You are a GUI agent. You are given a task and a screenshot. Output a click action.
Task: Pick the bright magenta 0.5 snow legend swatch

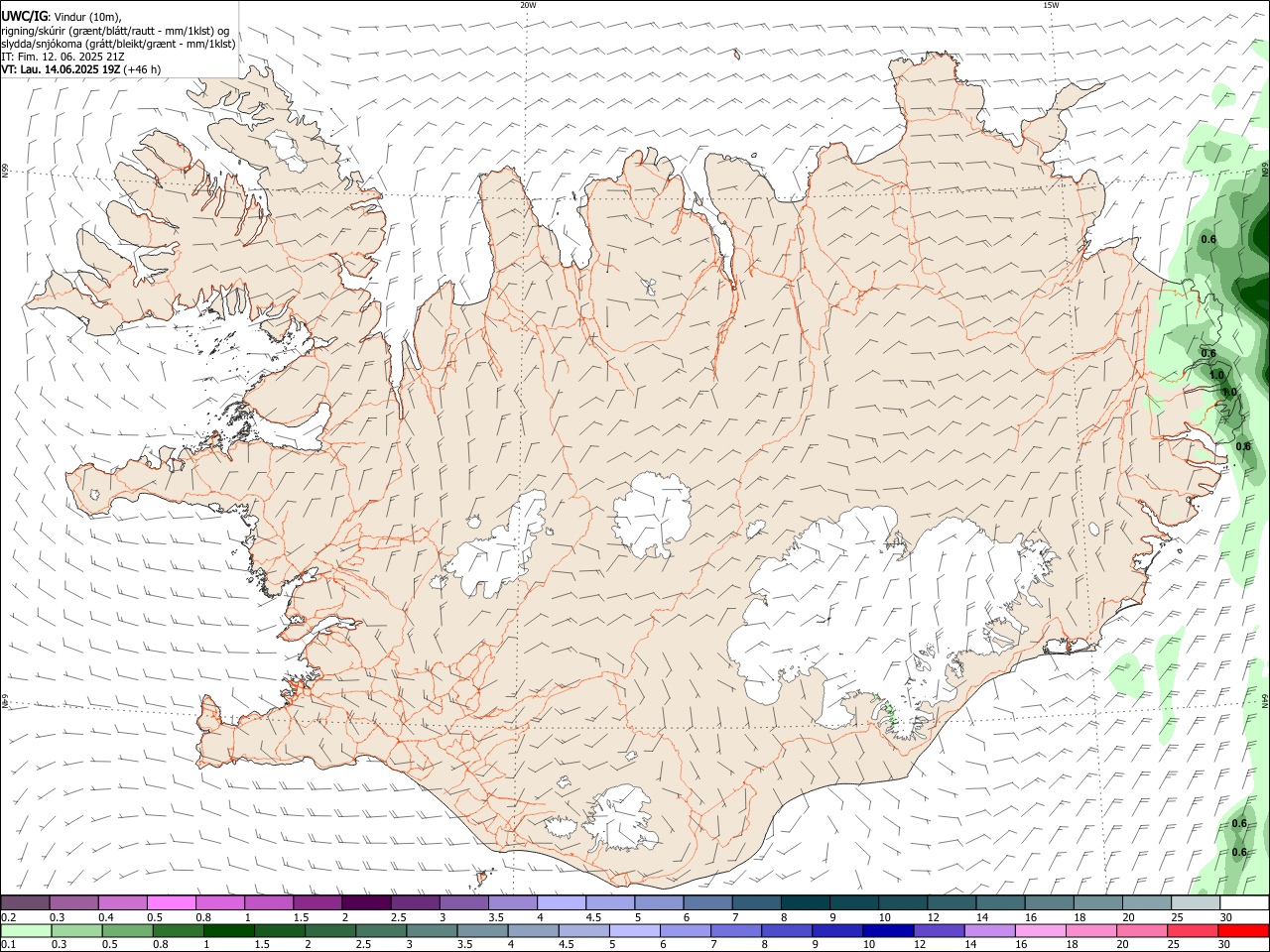click(x=171, y=902)
